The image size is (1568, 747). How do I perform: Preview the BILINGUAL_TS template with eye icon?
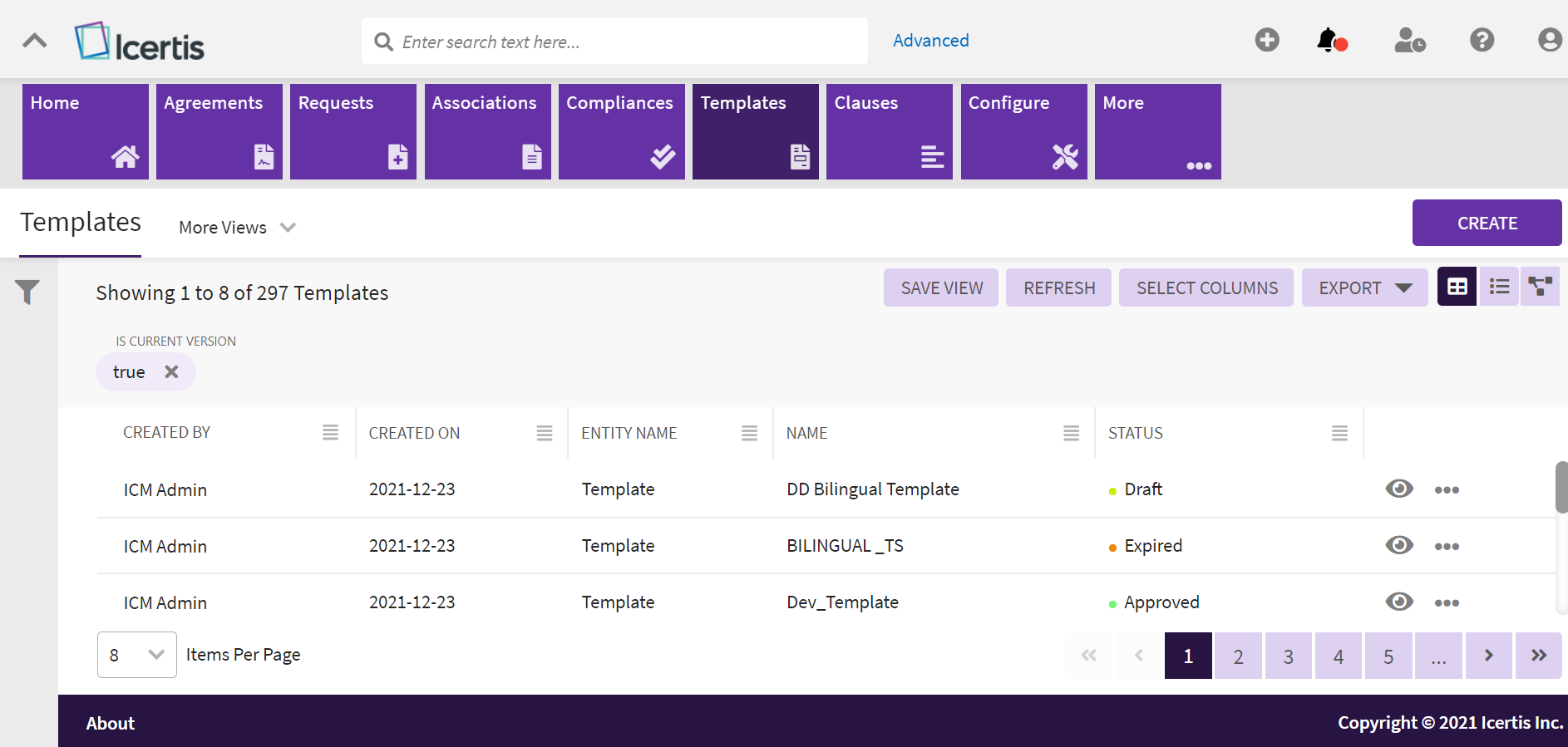pyautogui.click(x=1399, y=545)
